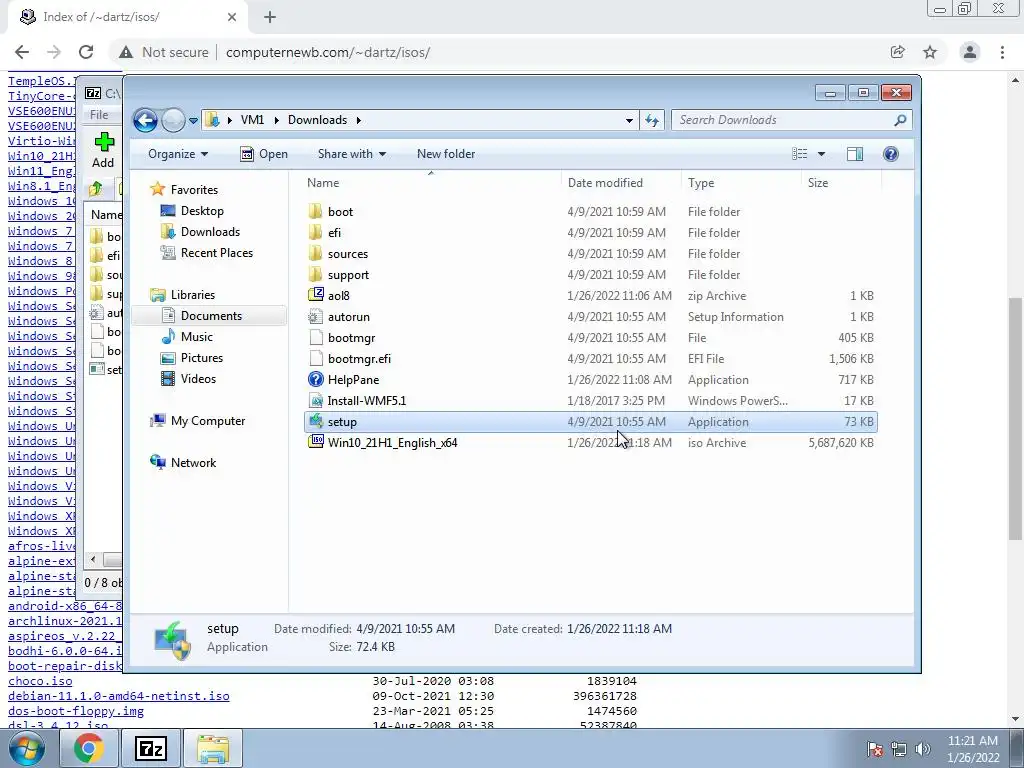This screenshot has width=1024, height=768.
Task: Click the change view icon
Action: 800,154
